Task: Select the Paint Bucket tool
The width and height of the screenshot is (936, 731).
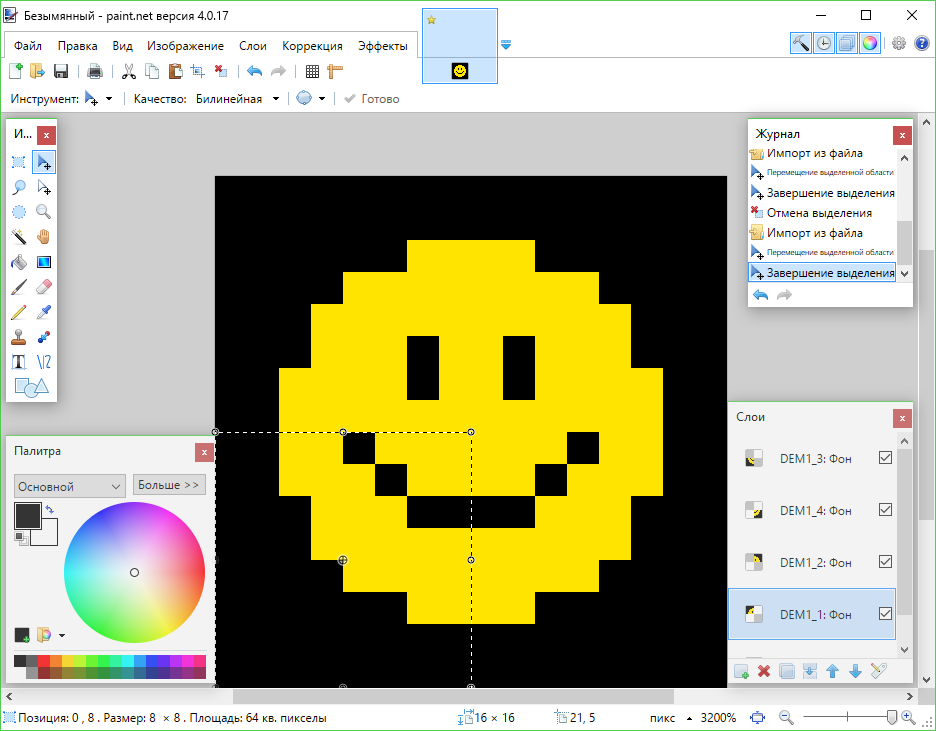Action: coord(19,262)
